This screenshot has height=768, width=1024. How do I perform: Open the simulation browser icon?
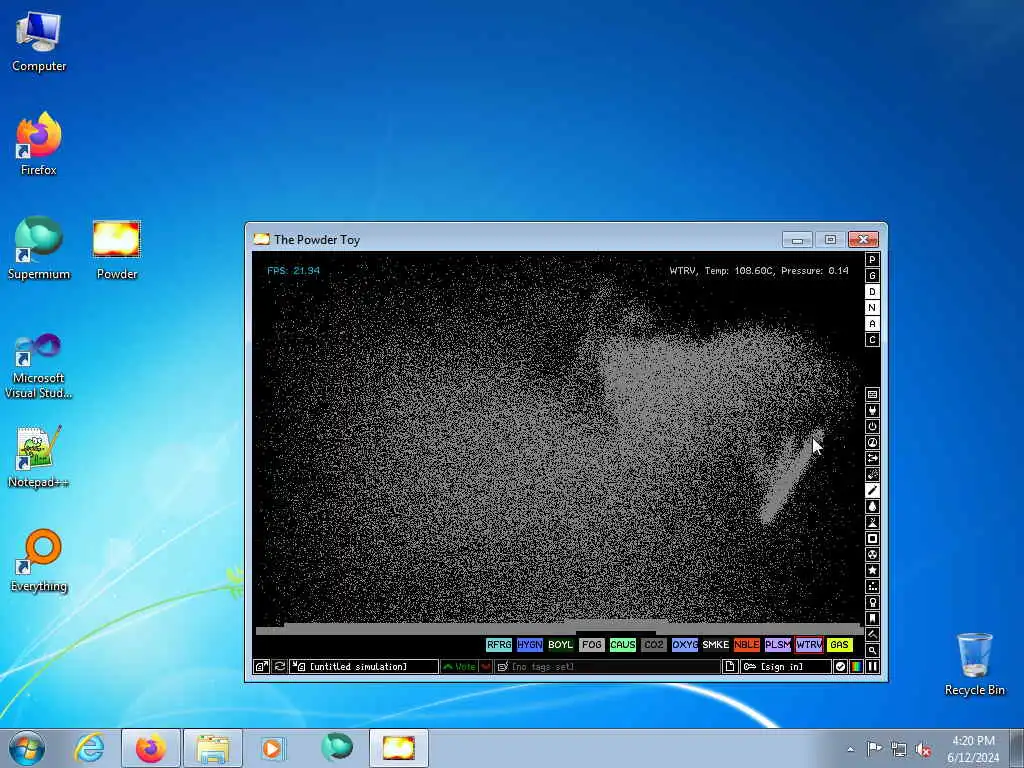[261, 666]
